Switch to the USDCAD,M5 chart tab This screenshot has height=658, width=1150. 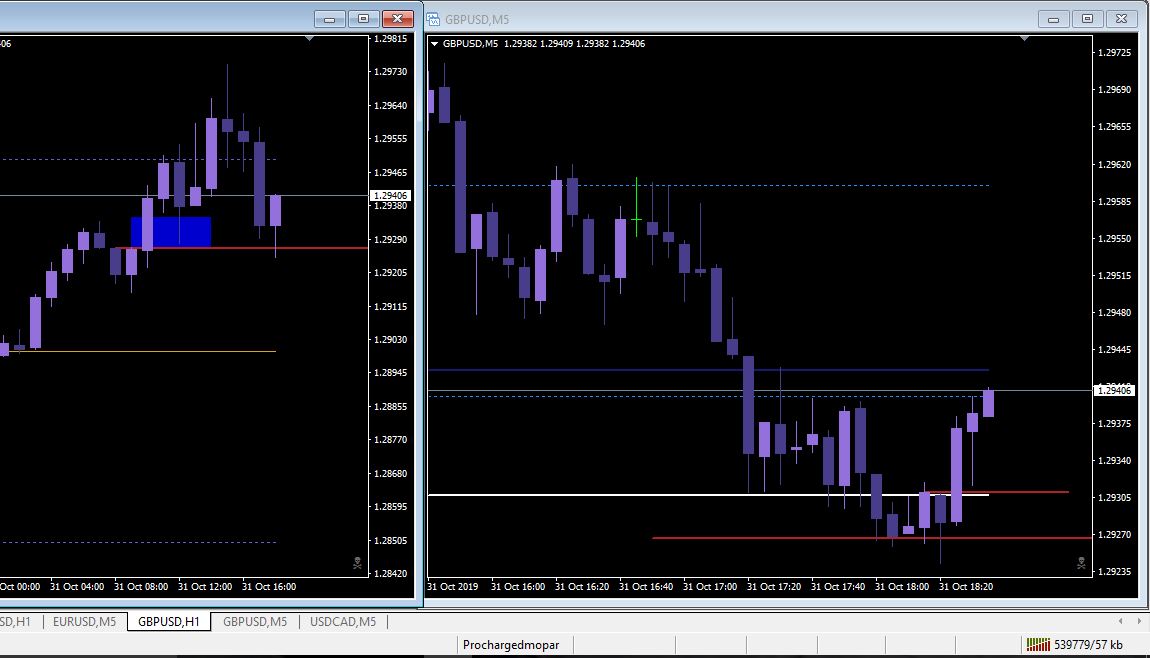[343, 622]
